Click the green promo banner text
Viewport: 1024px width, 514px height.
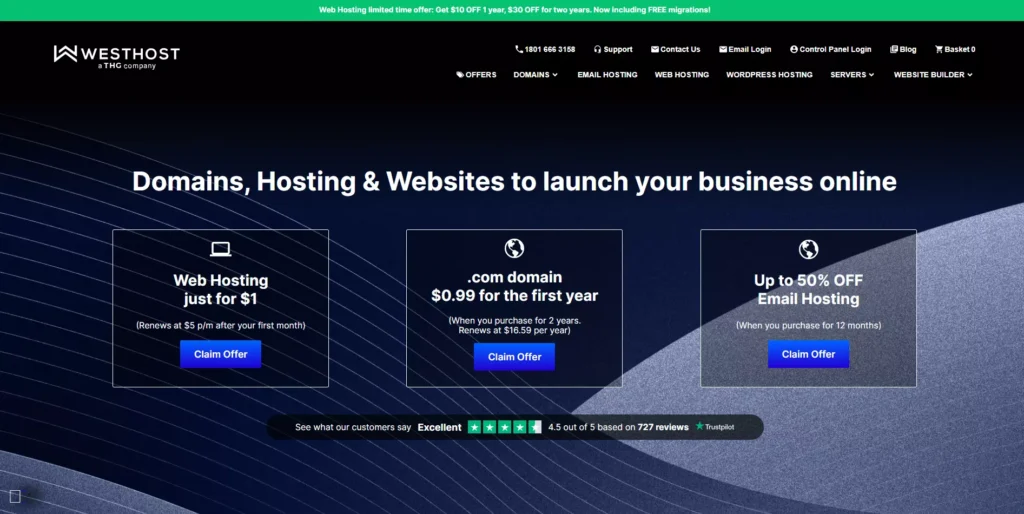click(x=515, y=10)
